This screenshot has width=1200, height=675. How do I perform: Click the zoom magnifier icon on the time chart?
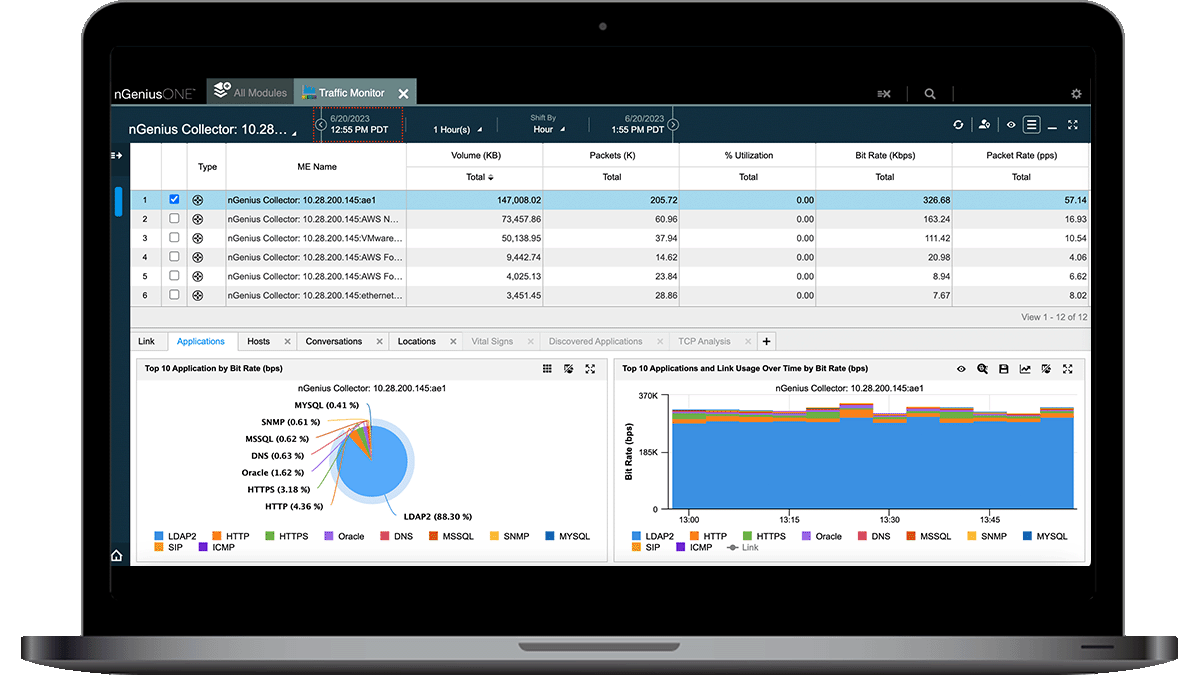982,369
